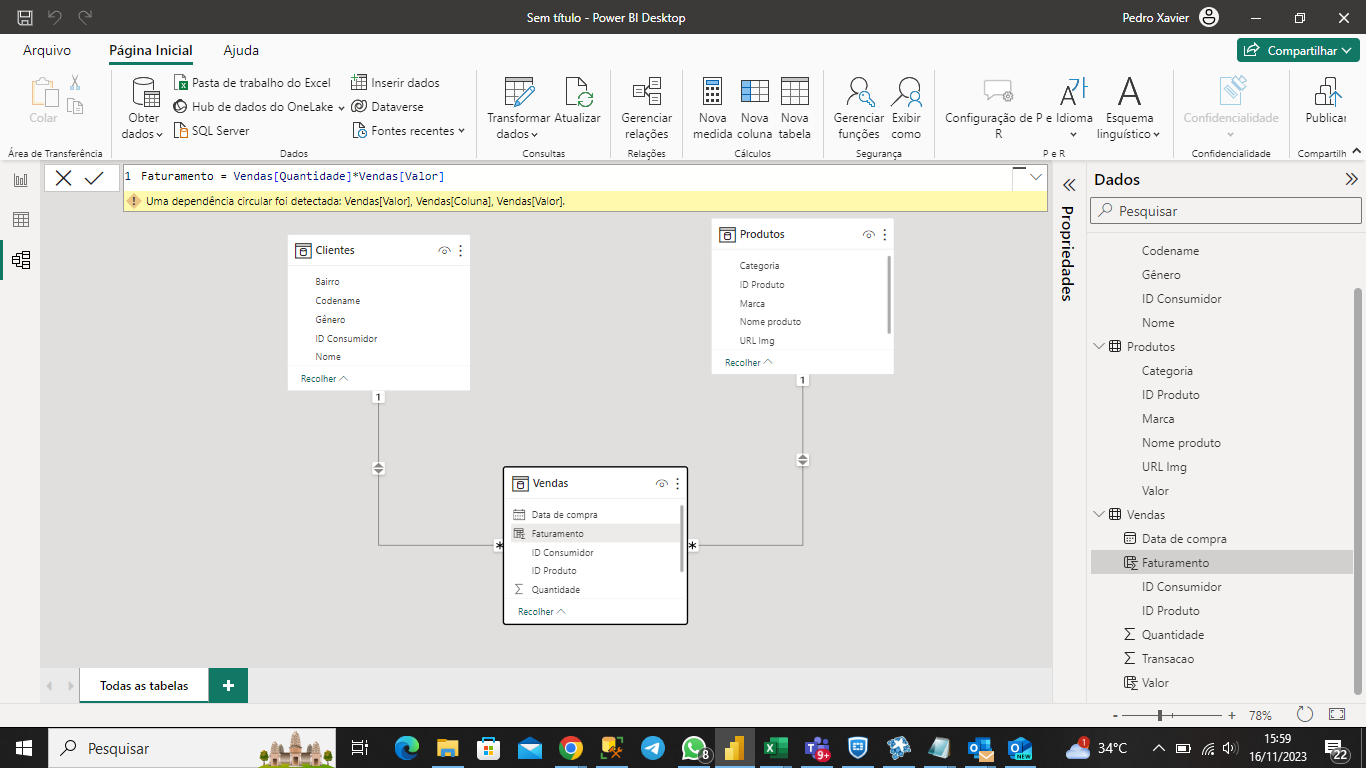This screenshot has height=768, width=1366.
Task: Open Gerenciar funções security icon
Action: pyautogui.click(x=859, y=91)
